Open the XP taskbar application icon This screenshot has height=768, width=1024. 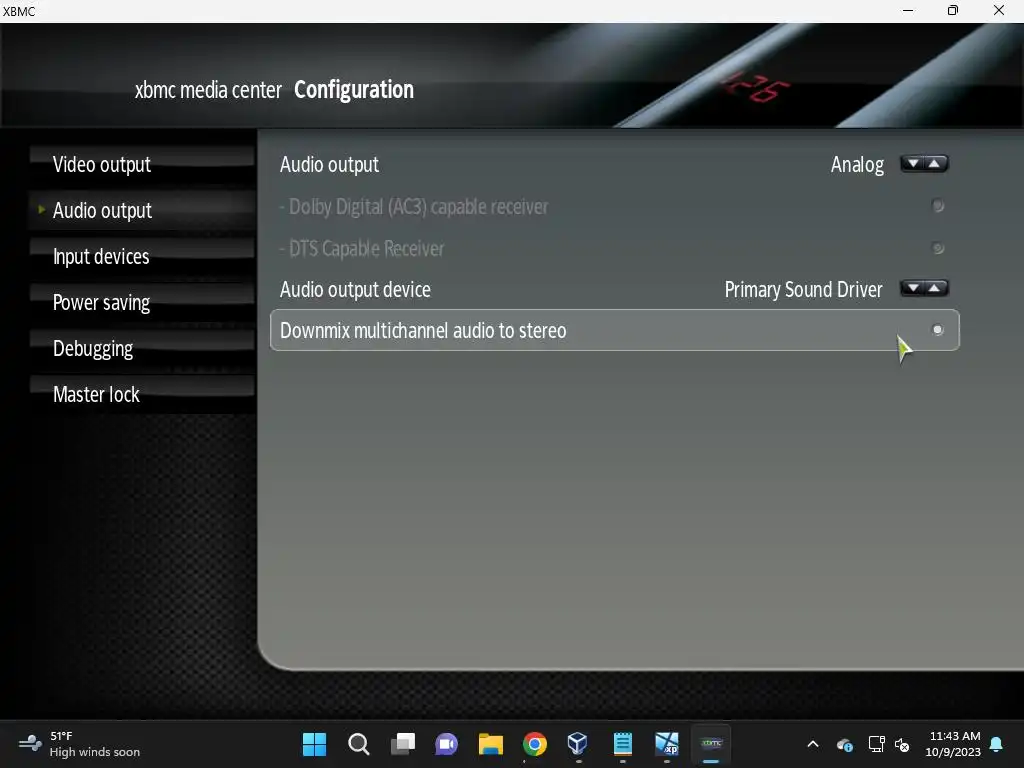pos(667,744)
